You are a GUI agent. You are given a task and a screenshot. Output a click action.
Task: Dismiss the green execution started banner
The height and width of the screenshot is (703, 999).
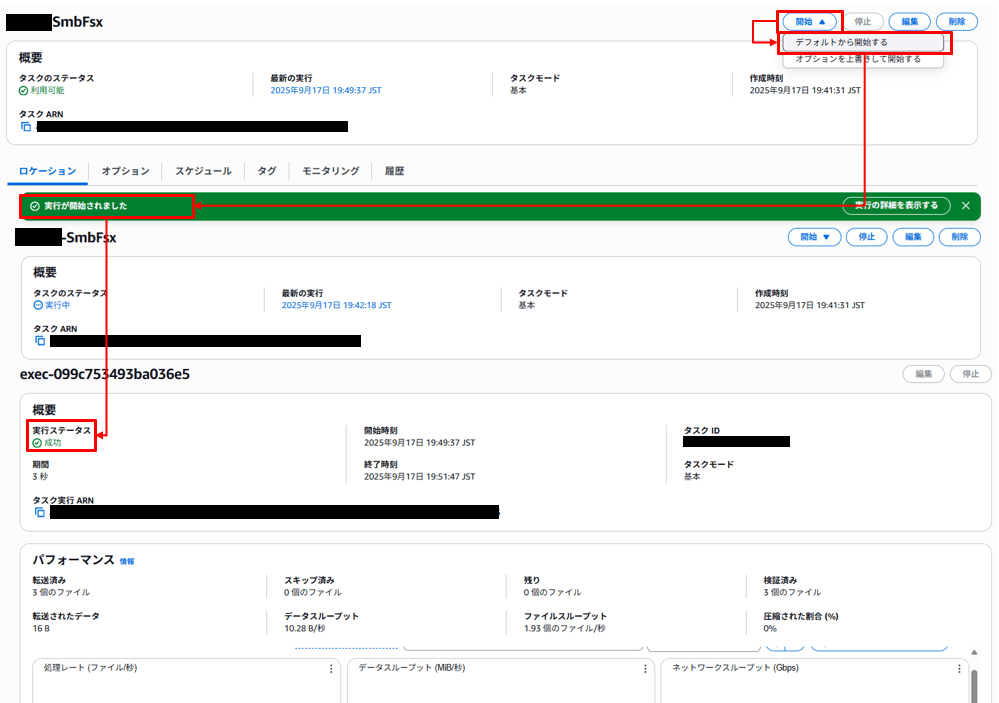pyautogui.click(x=965, y=206)
